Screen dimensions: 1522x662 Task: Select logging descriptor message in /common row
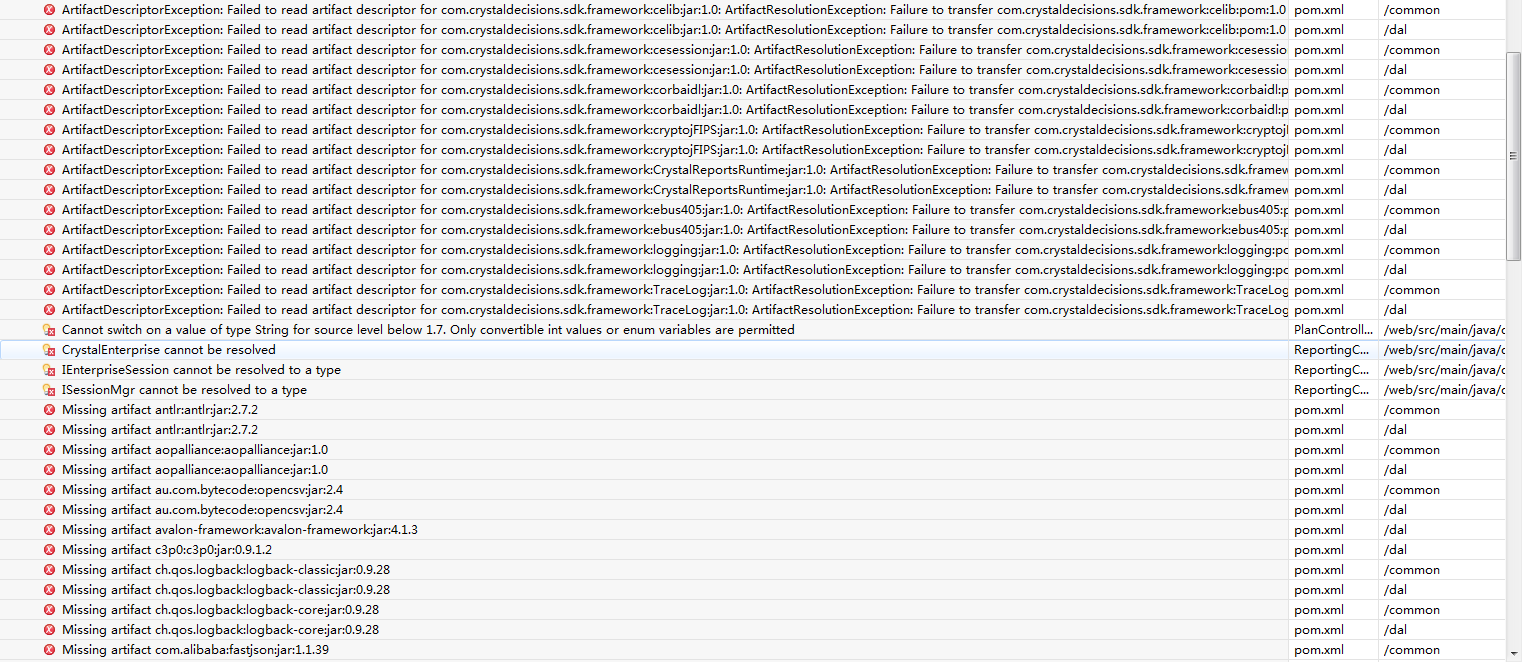(x=675, y=250)
